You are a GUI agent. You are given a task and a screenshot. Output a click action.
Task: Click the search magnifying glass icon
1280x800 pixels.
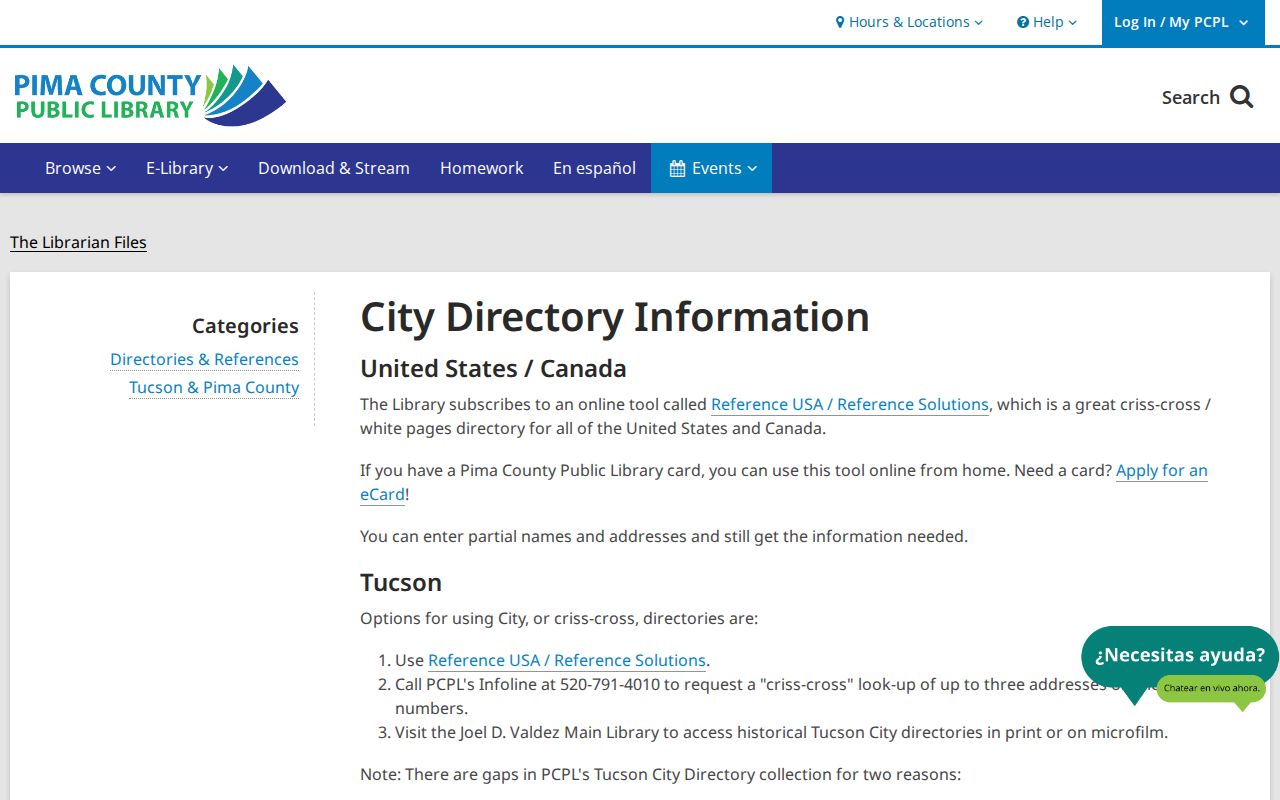[1241, 97]
